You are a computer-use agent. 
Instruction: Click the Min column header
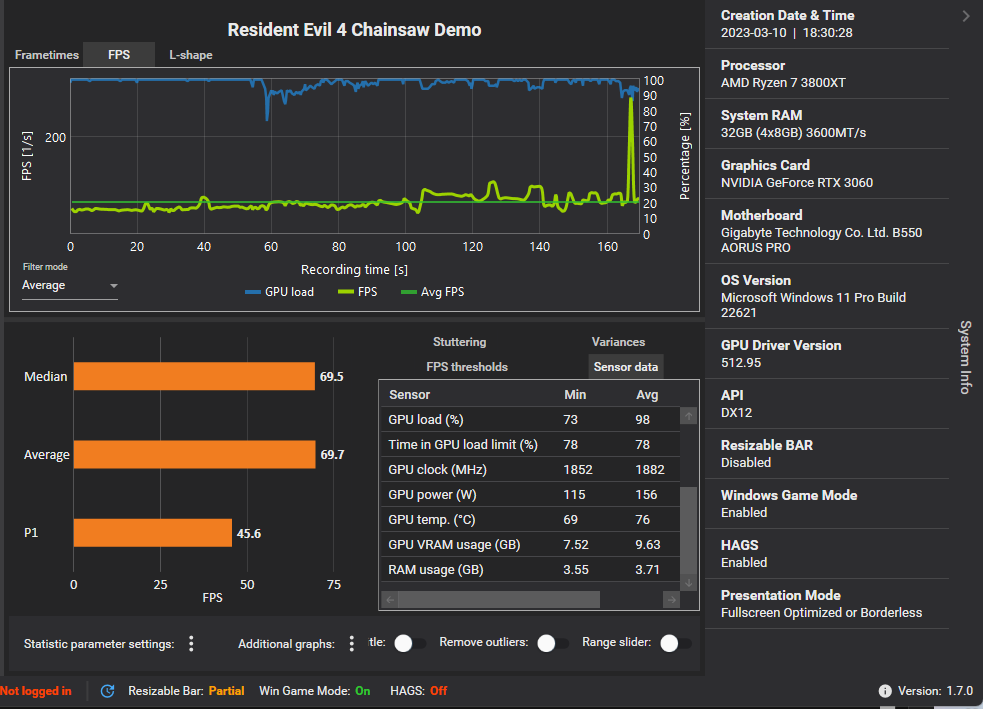coord(575,394)
